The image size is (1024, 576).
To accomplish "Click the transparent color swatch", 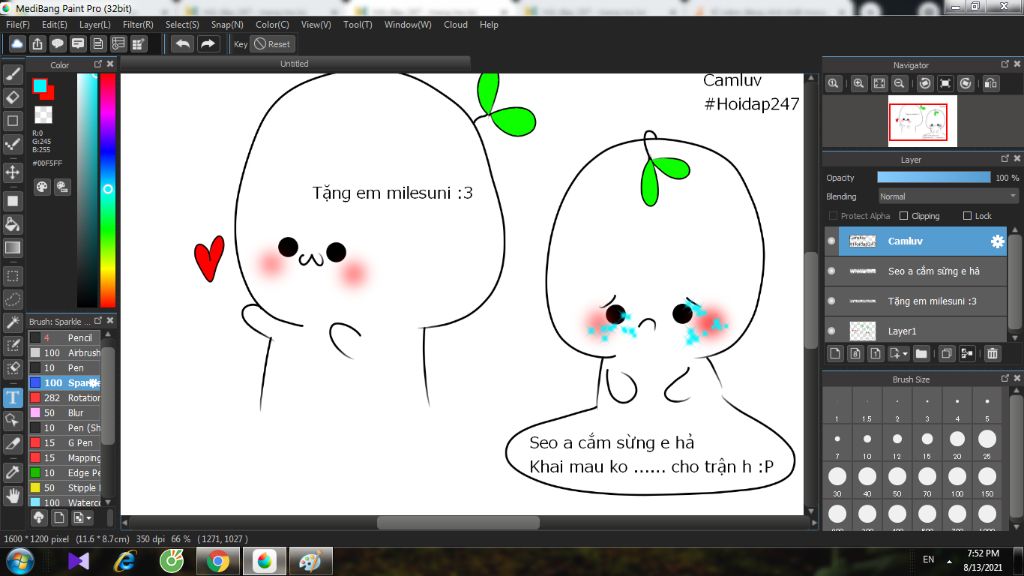I will click(43, 115).
